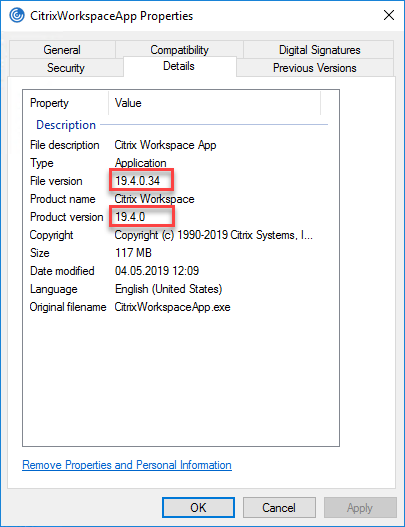Confirm with the OK button

click(198, 508)
